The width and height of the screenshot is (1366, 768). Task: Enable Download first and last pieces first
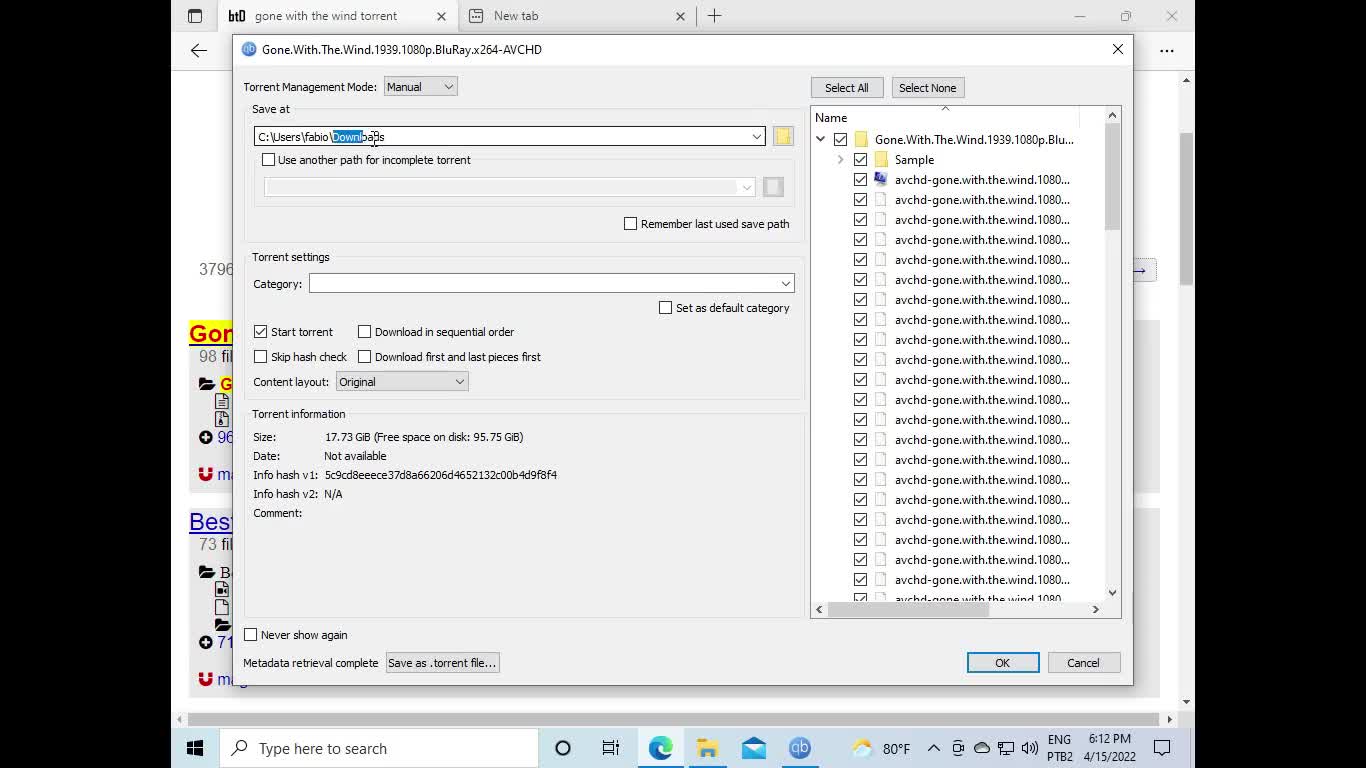tap(364, 357)
